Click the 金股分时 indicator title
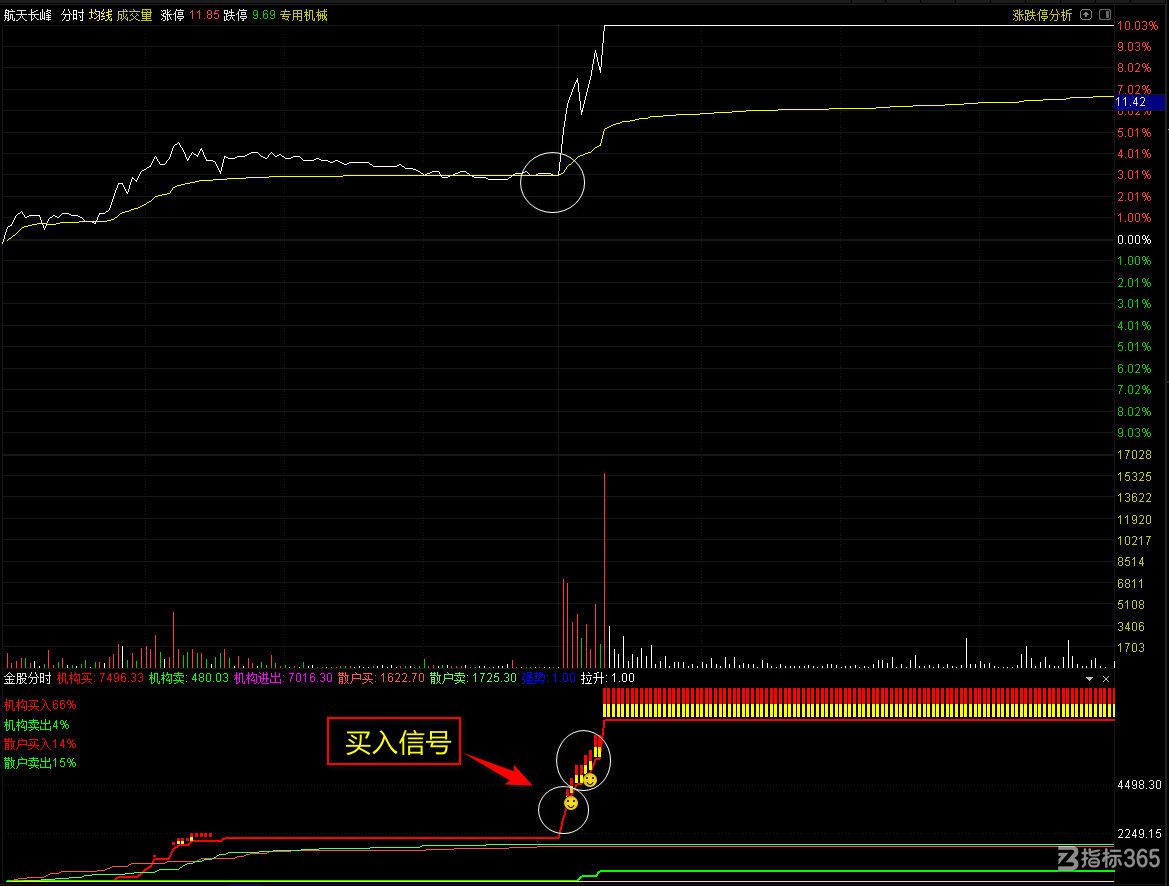This screenshot has width=1169, height=886. point(28,678)
